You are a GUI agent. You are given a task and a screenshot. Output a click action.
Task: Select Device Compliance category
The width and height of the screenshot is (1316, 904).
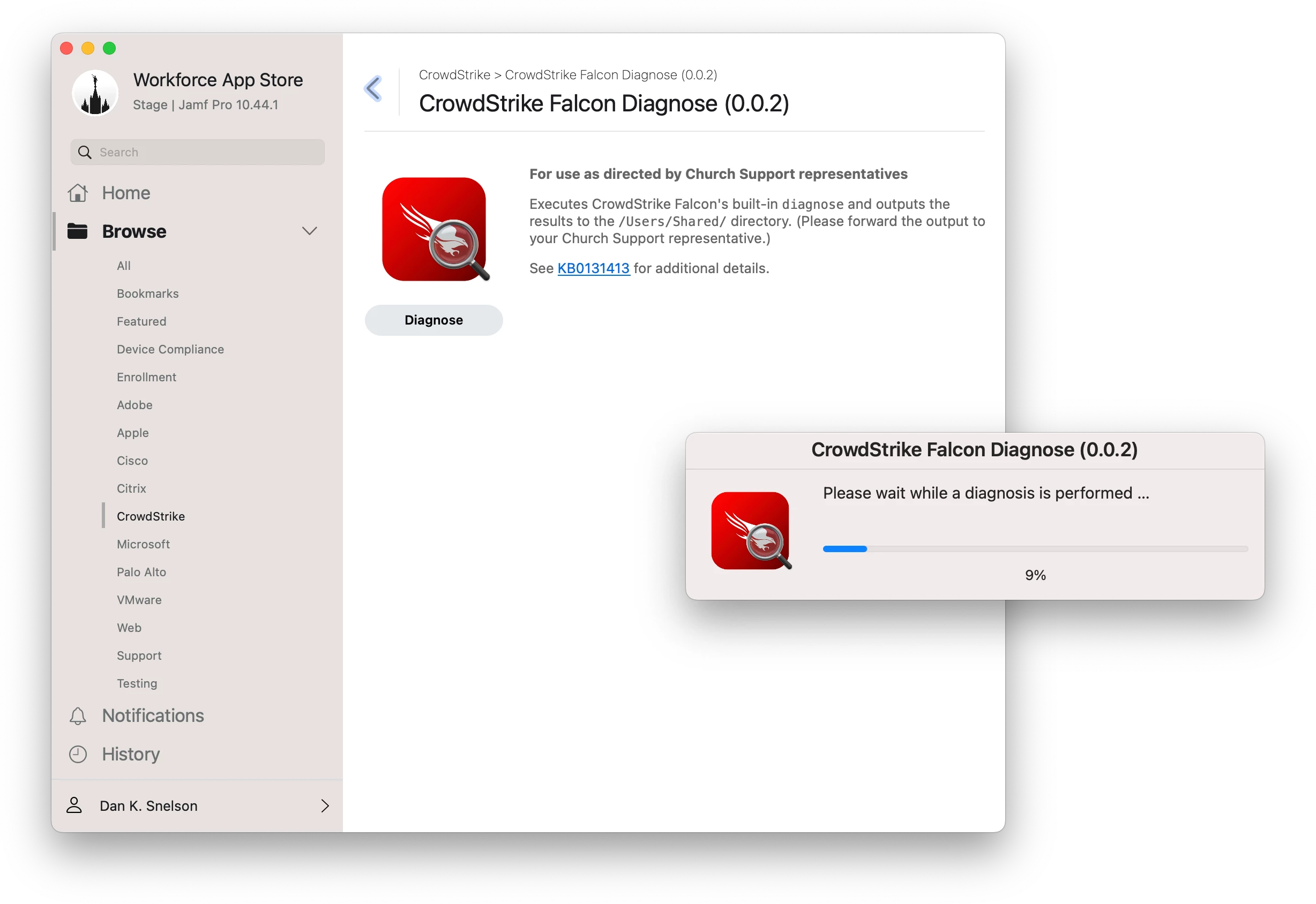coord(170,349)
